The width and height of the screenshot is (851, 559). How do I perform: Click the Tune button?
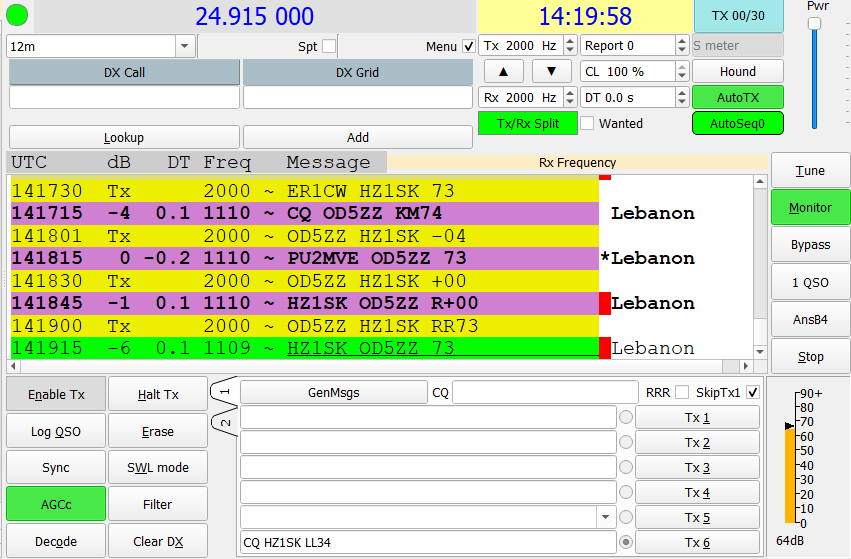pyautogui.click(x=810, y=170)
